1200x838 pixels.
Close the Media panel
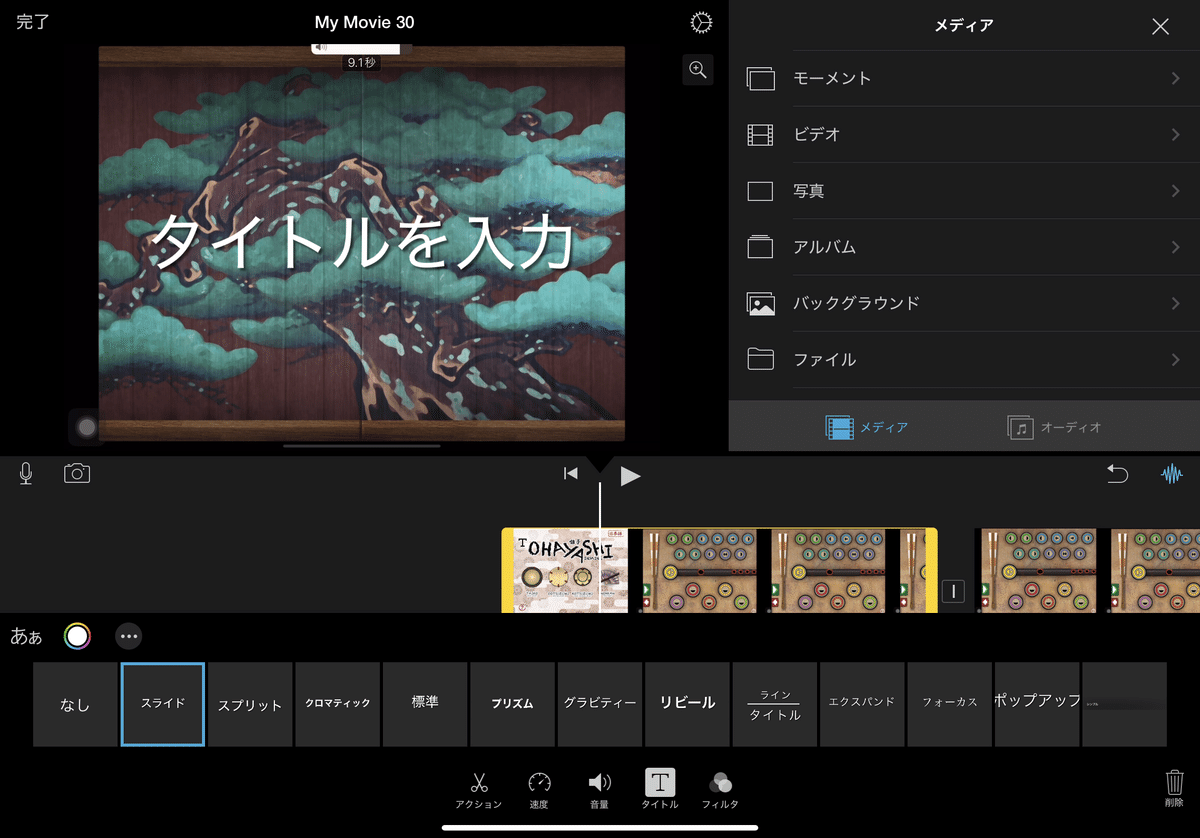[1160, 27]
